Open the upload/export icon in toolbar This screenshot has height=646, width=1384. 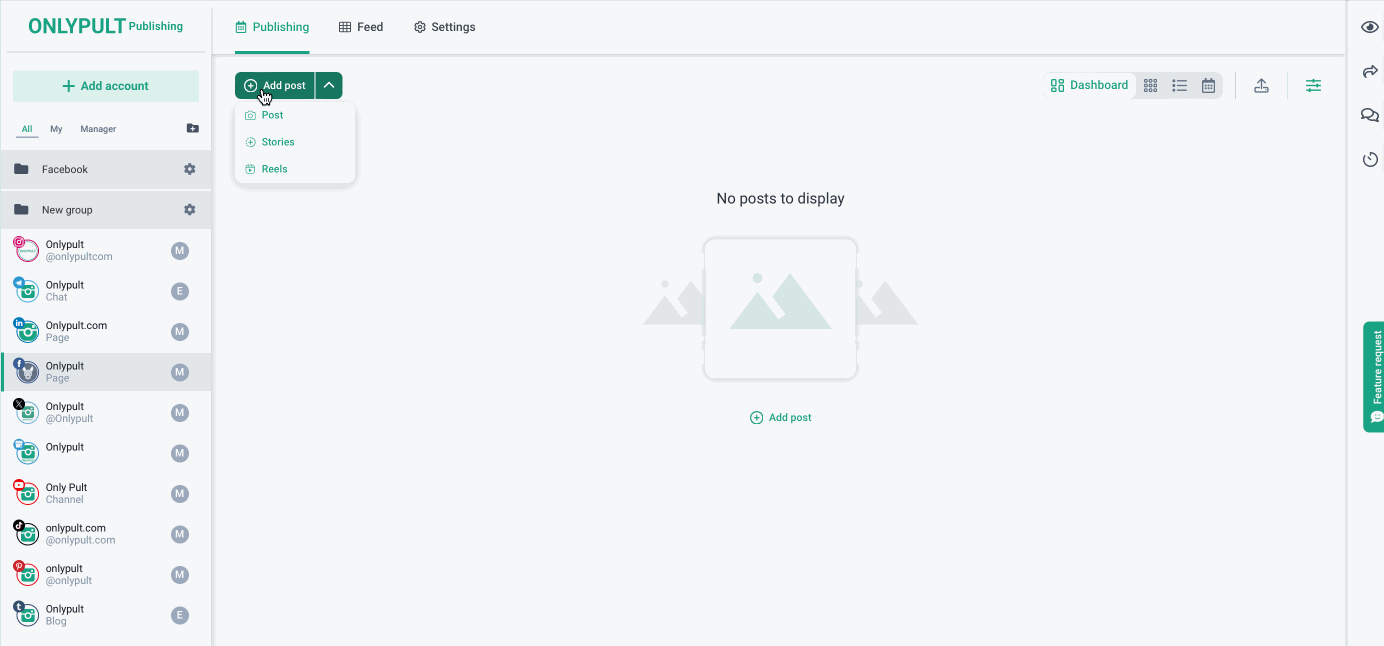coord(1261,86)
